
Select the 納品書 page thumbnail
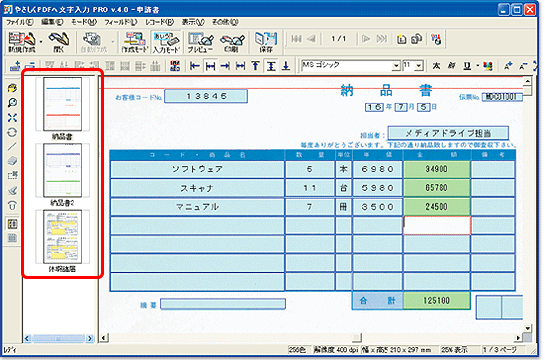[x=63, y=104]
